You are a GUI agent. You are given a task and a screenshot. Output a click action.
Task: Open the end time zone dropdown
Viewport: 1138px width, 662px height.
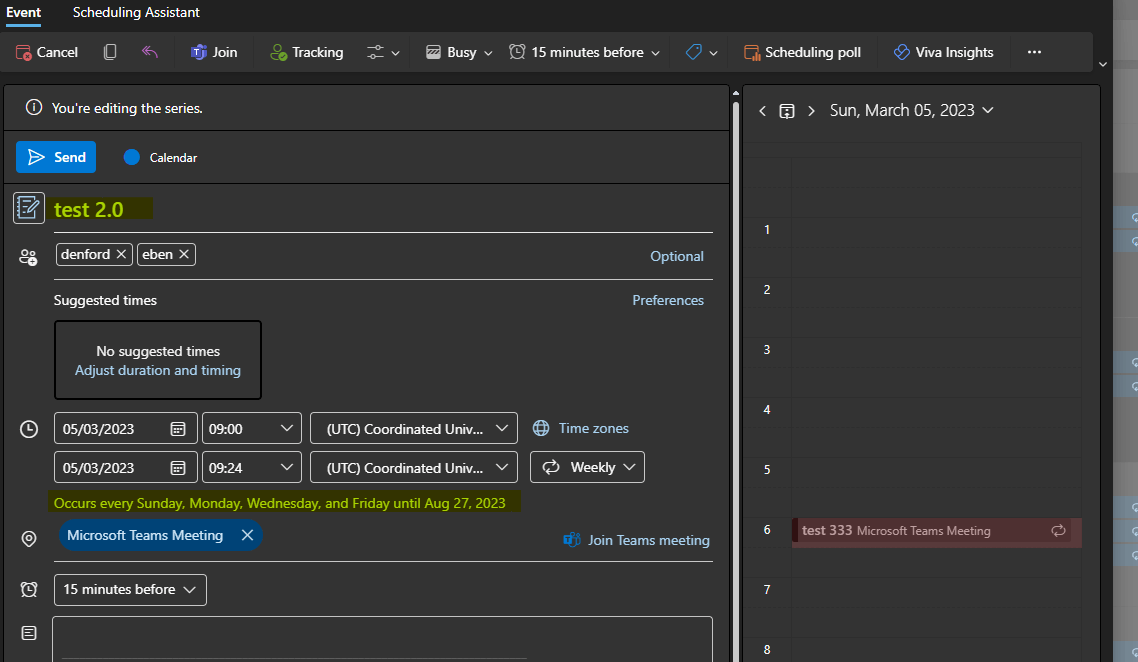point(414,467)
